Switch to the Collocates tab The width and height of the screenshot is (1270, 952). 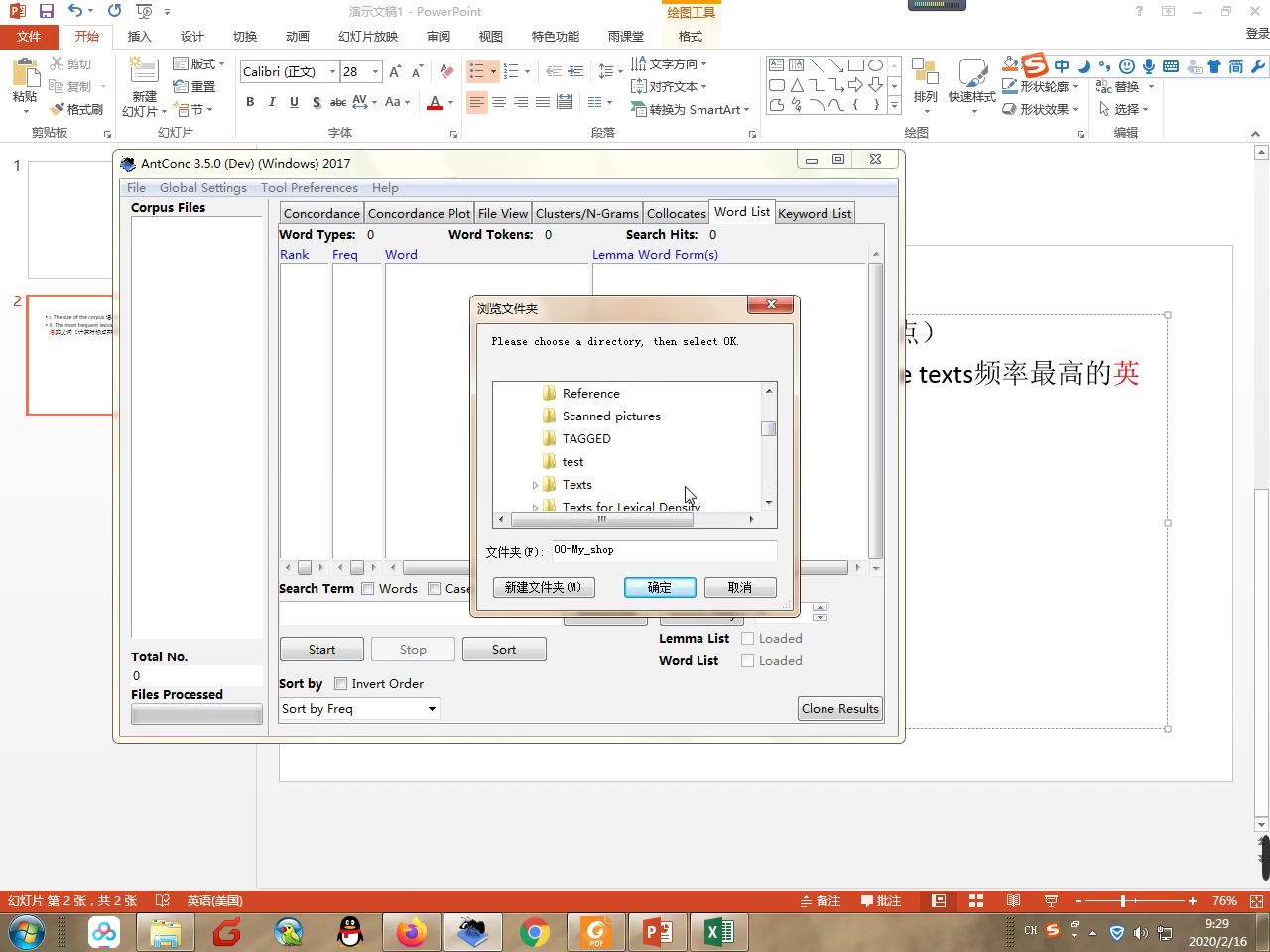point(676,213)
